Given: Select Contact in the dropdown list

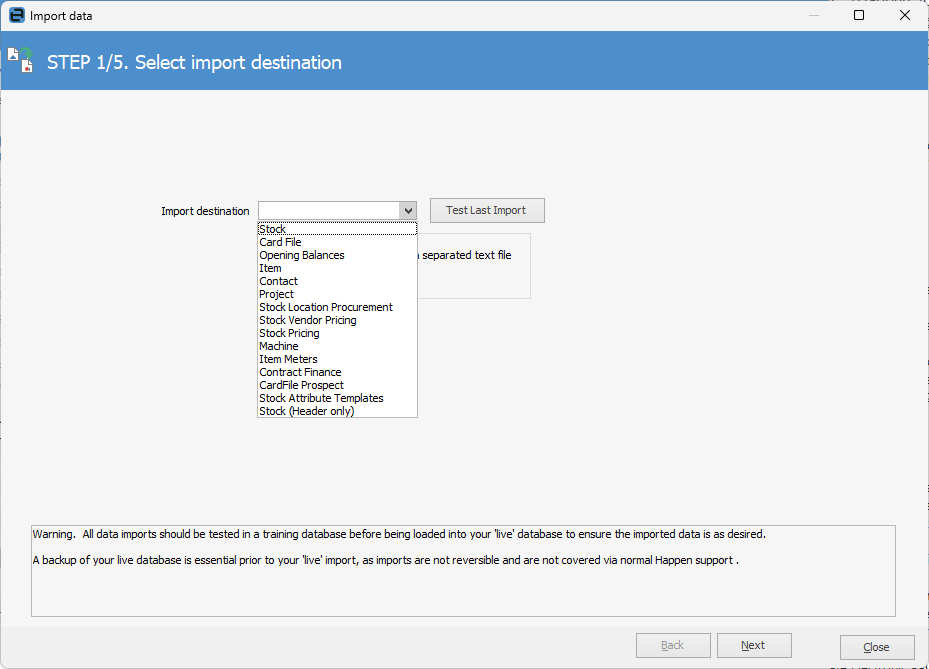Looking at the screenshot, I should tap(279, 281).
